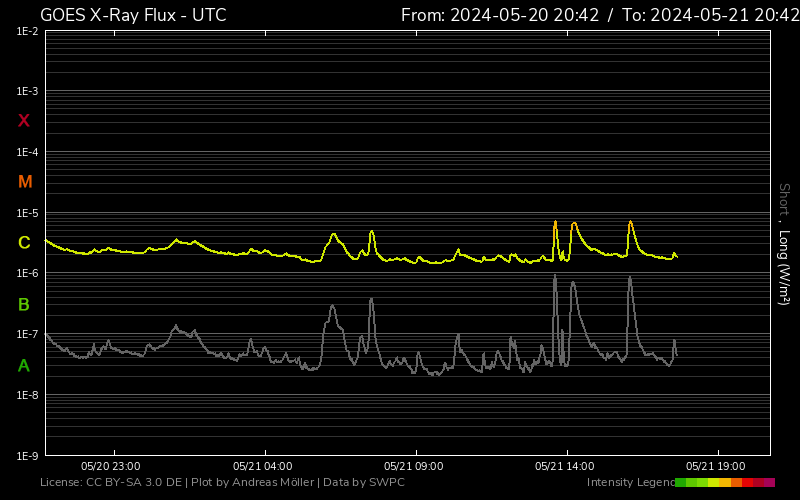
Task: Click the orange M flare class label
Action: (x=25, y=182)
